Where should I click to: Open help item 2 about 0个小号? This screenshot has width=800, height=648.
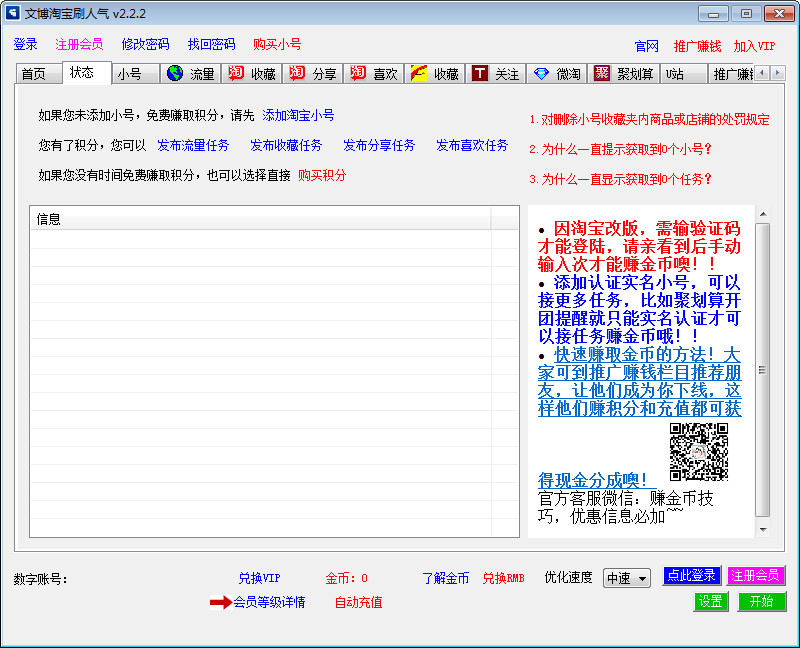(620, 149)
